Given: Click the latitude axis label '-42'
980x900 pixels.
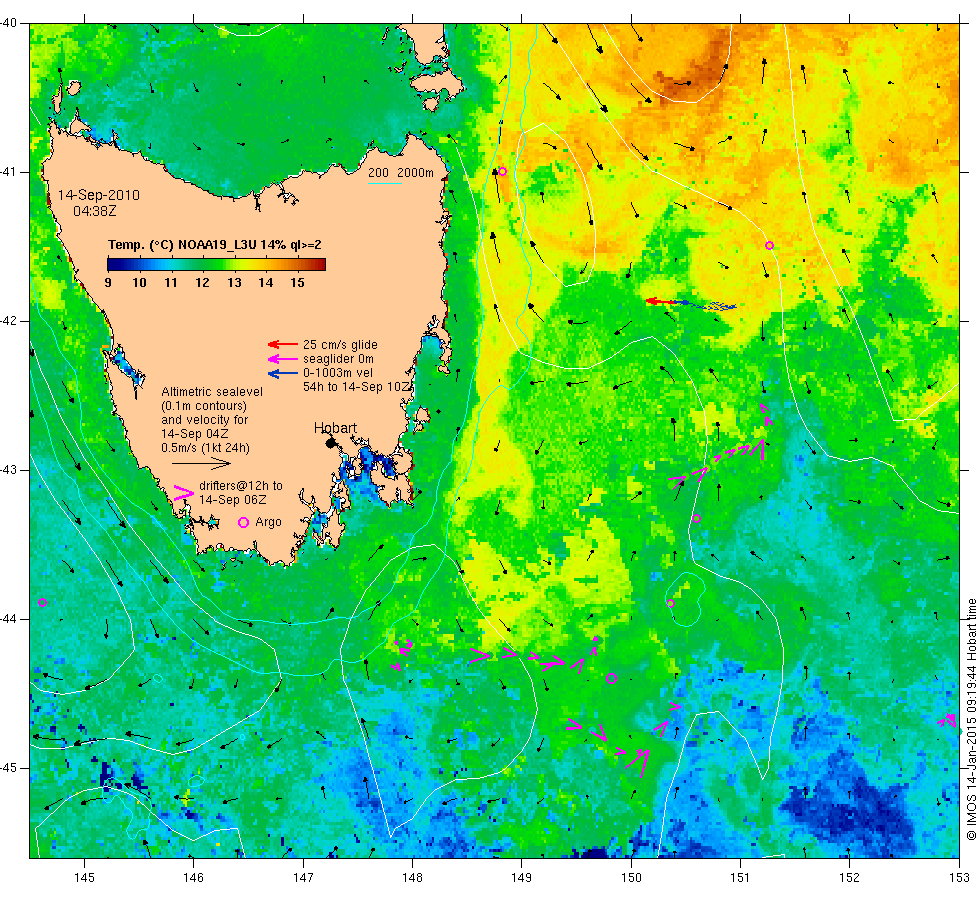Looking at the screenshot, I should tap(9, 321).
